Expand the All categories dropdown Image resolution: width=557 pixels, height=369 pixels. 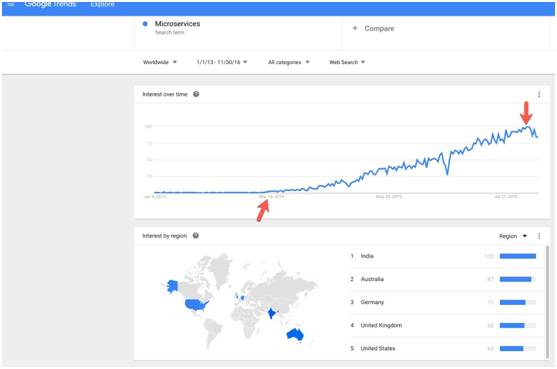[288, 62]
